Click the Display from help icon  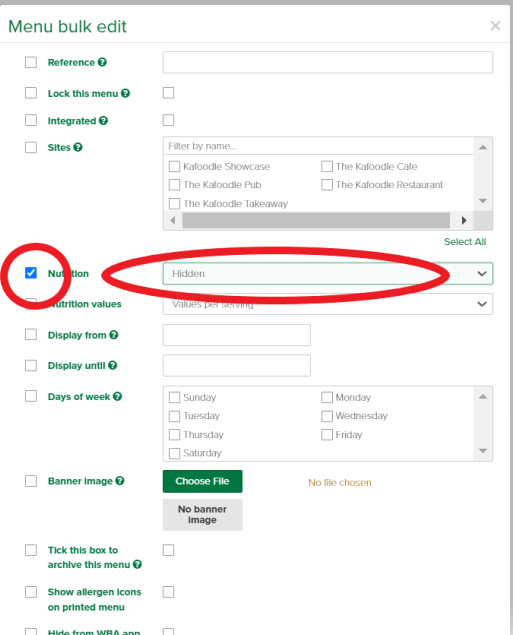[114, 335]
